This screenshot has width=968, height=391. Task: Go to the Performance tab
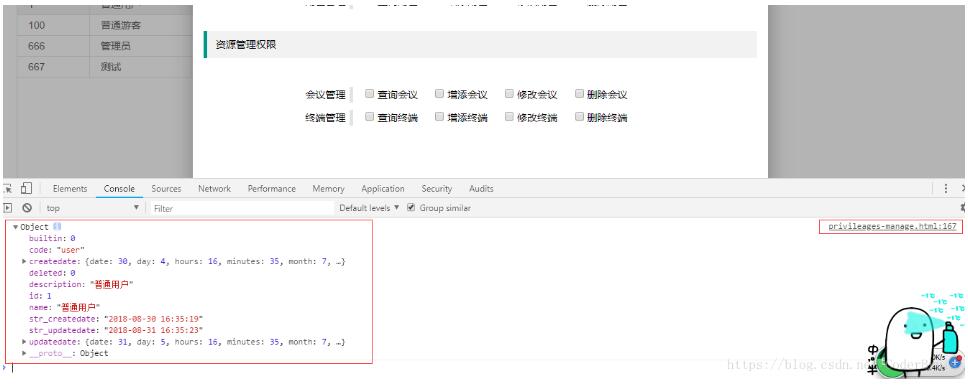[272, 189]
